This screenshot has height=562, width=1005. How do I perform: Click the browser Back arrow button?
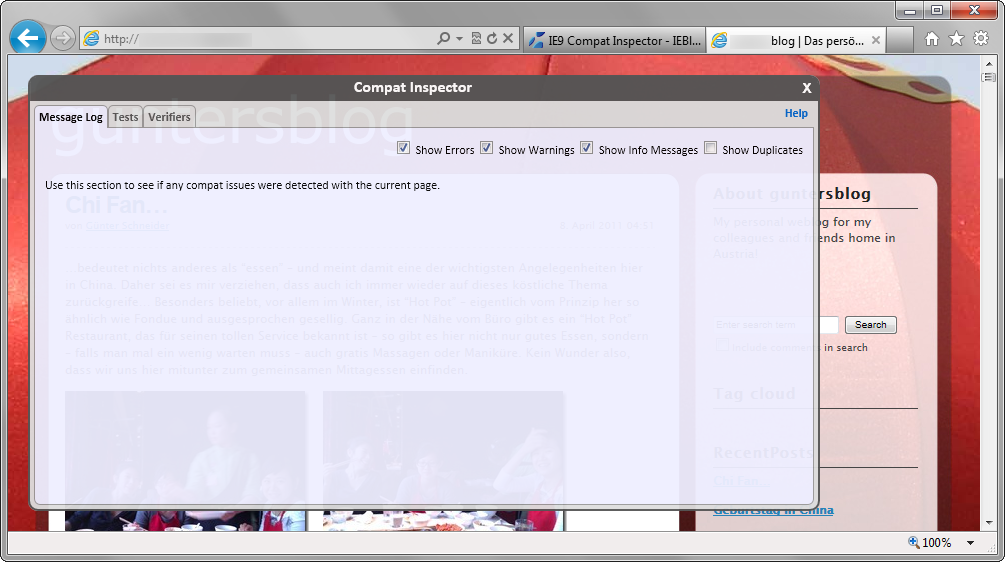28,38
